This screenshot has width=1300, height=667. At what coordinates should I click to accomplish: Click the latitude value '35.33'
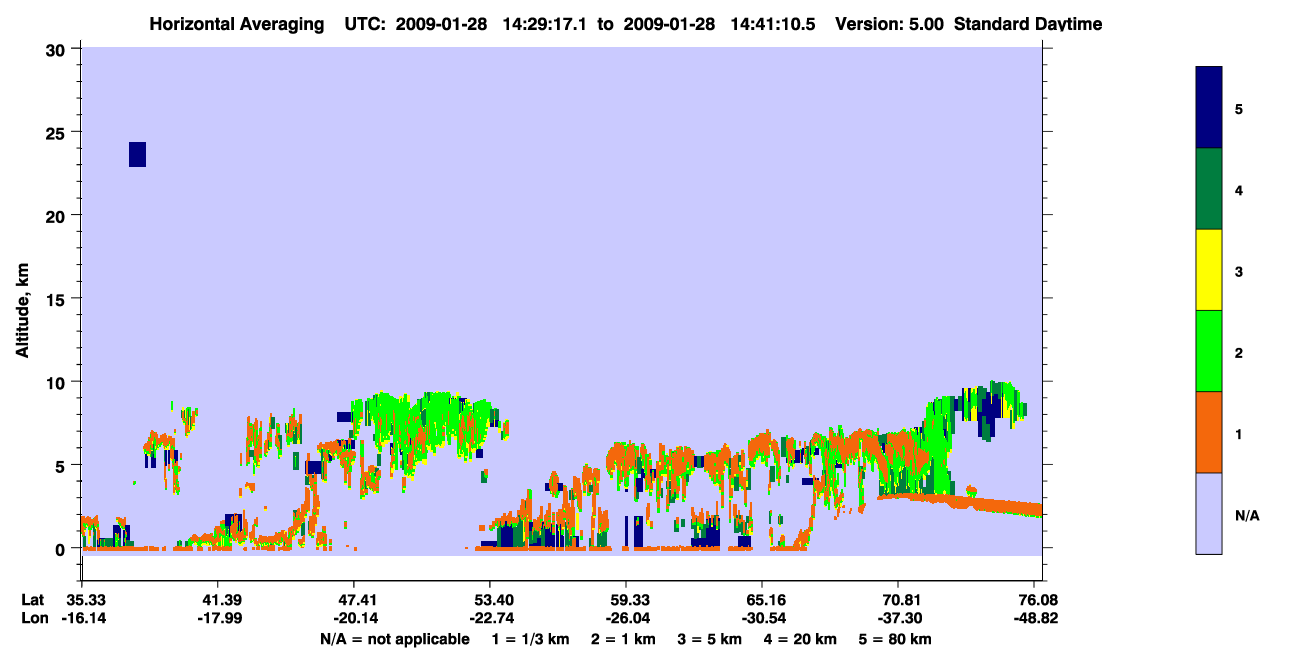click(84, 599)
